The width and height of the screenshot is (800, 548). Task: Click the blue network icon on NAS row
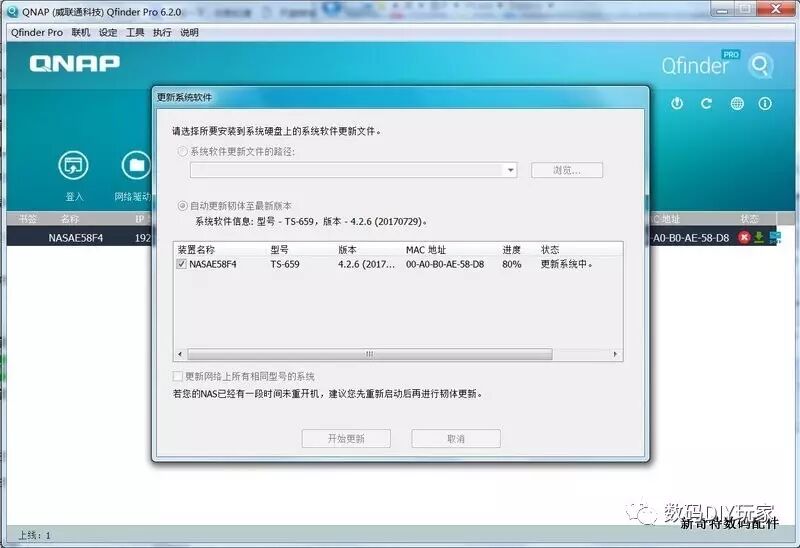[774, 237]
